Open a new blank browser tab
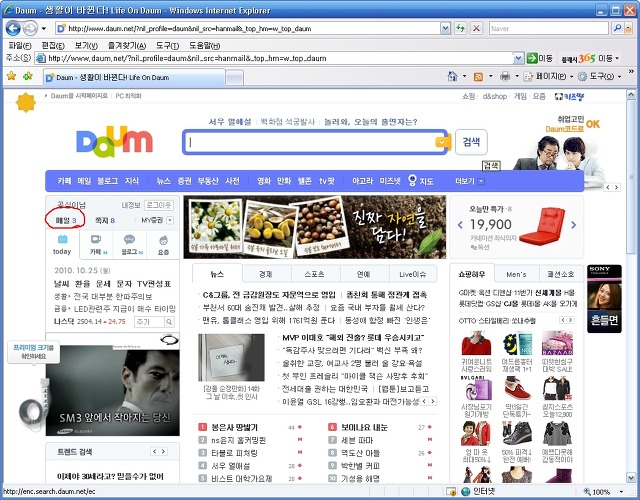This screenshot has height=500, width=640. pyautogui.click(x=234, y=77)
